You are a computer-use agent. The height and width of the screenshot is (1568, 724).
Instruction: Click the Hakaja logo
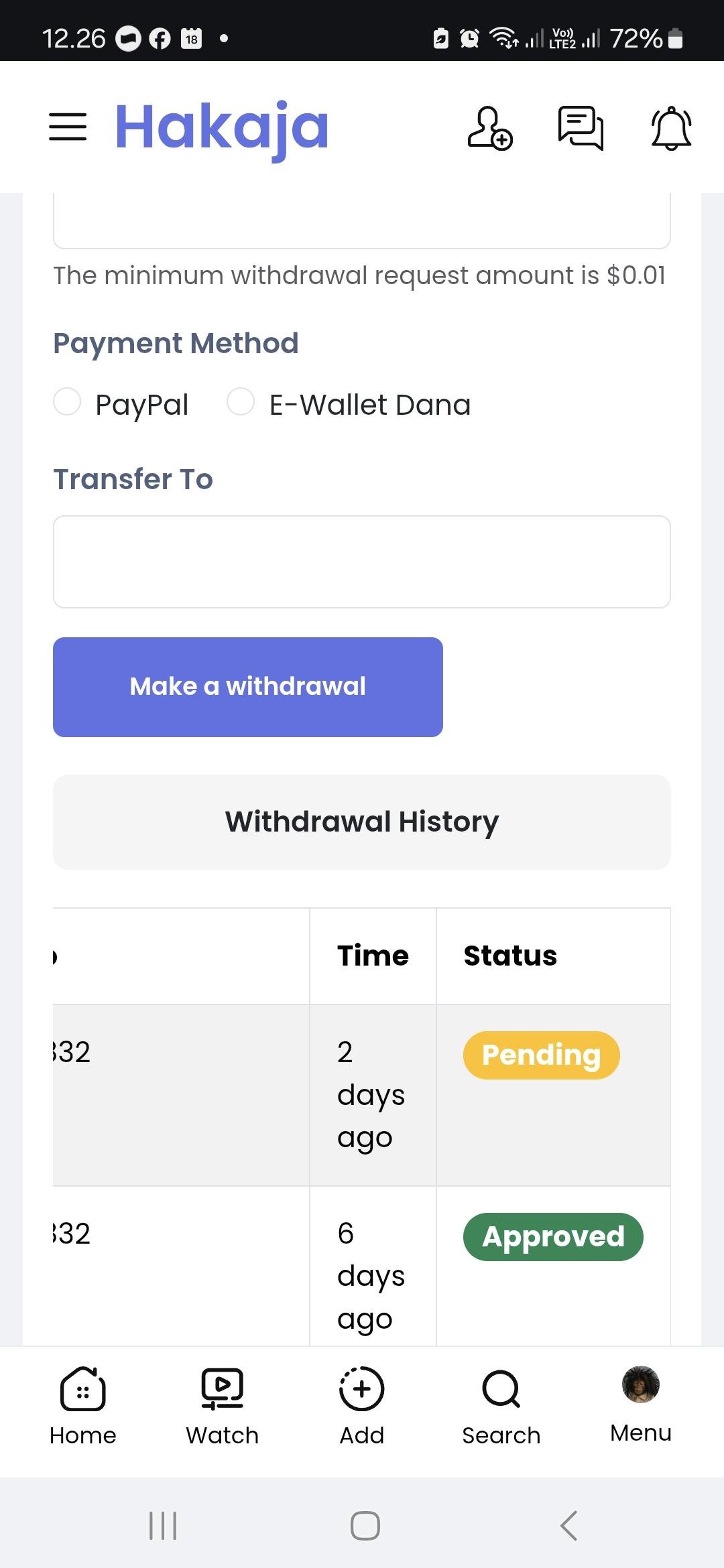(222, 127)
